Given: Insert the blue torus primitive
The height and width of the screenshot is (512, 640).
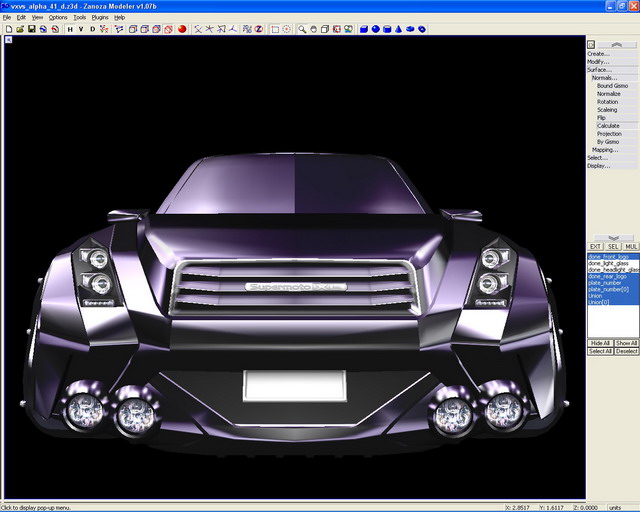Looking at the screenshot, I should click(x=410, y=29).
